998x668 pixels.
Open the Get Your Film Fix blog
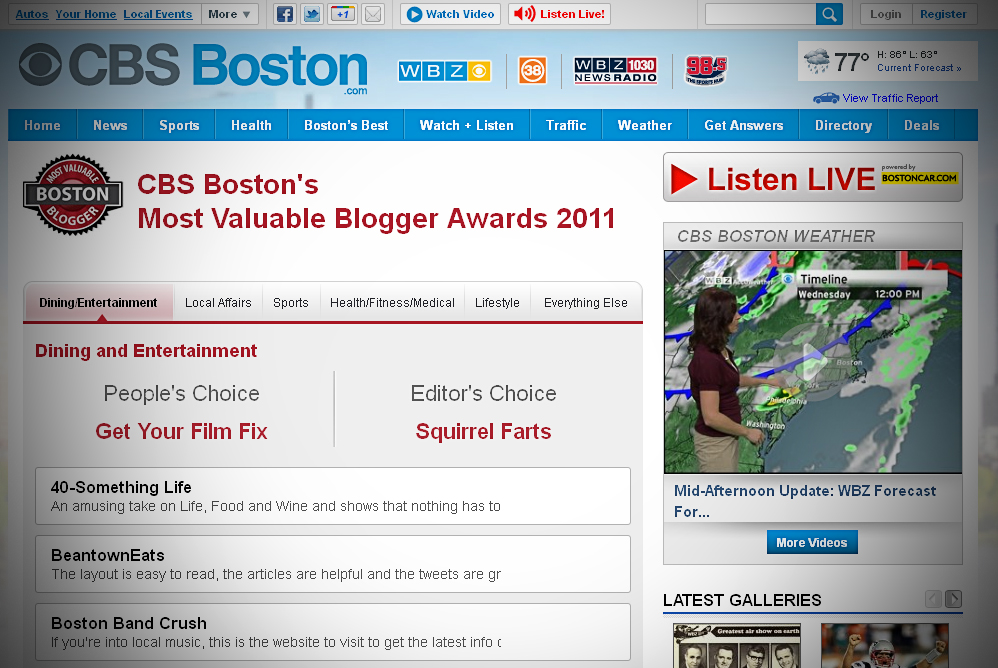(181, 431)
